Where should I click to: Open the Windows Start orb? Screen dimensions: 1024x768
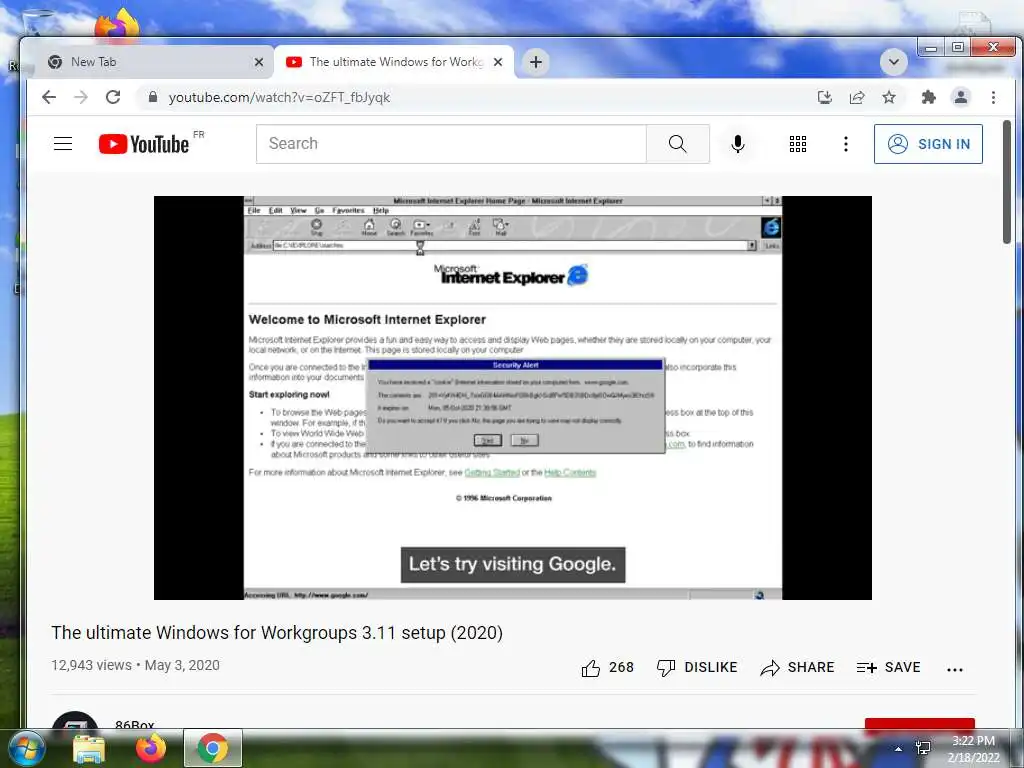26,748
